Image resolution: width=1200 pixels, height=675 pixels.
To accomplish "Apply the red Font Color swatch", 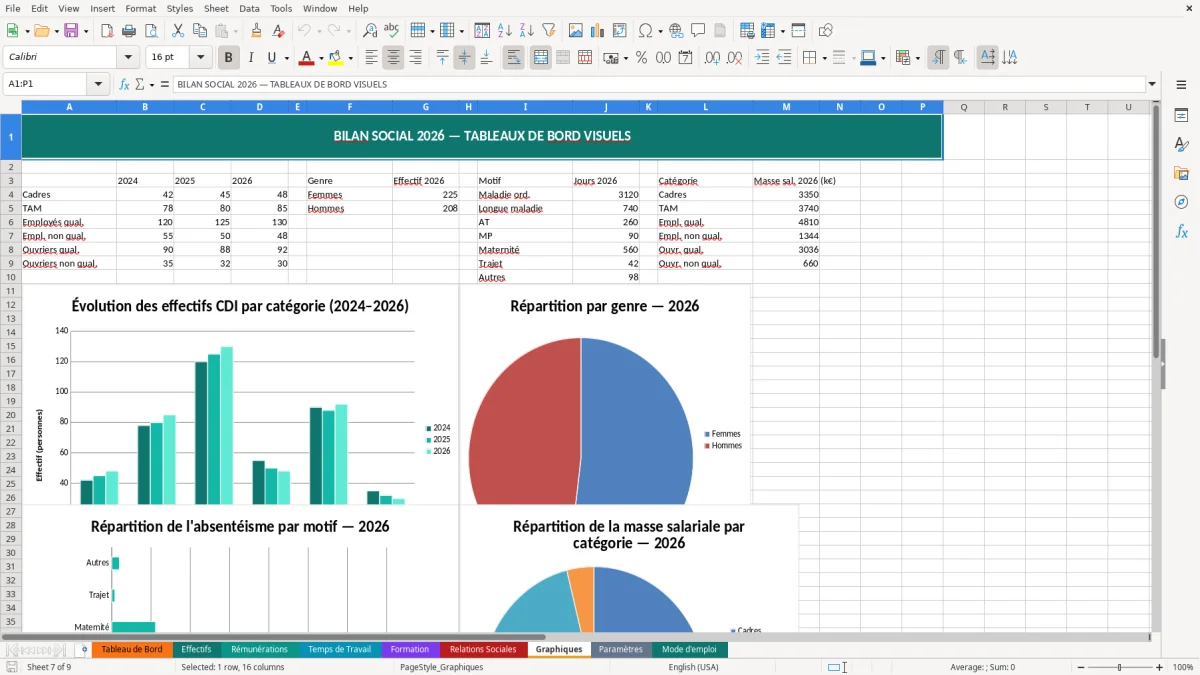I will pyautogui.click(x=306, y=58).
